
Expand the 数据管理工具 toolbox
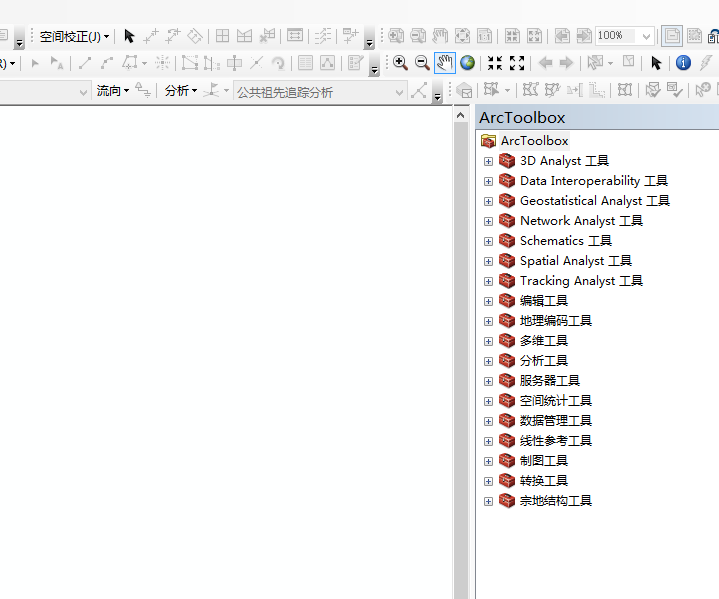[x=488, y=422]
